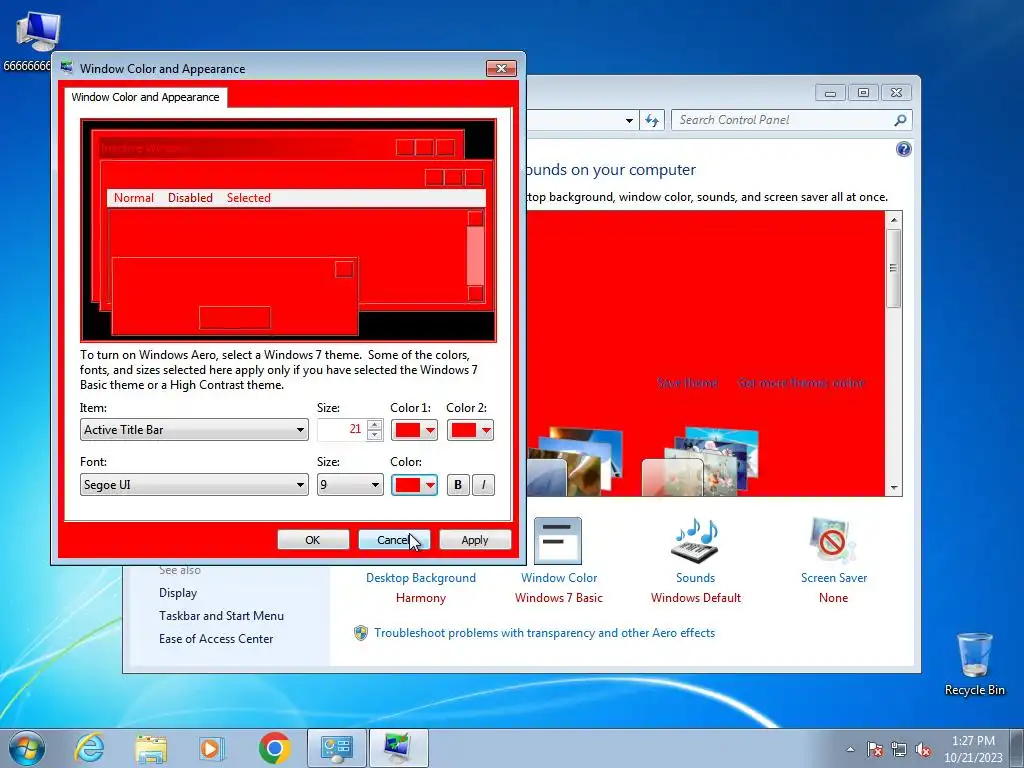Select the left theme thumbnail stack
This screenshot has width=1024, height=768.
pyautogui.click(x=575, y=461)
